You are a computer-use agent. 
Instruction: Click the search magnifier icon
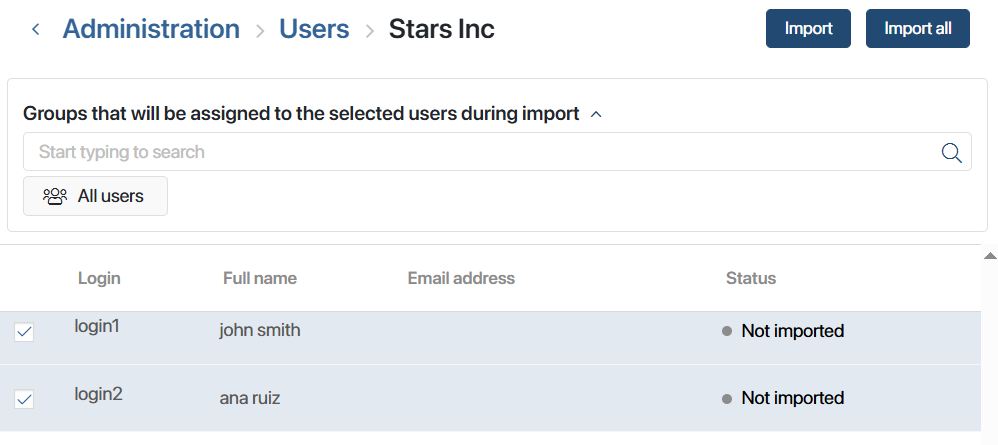(951, 152)
